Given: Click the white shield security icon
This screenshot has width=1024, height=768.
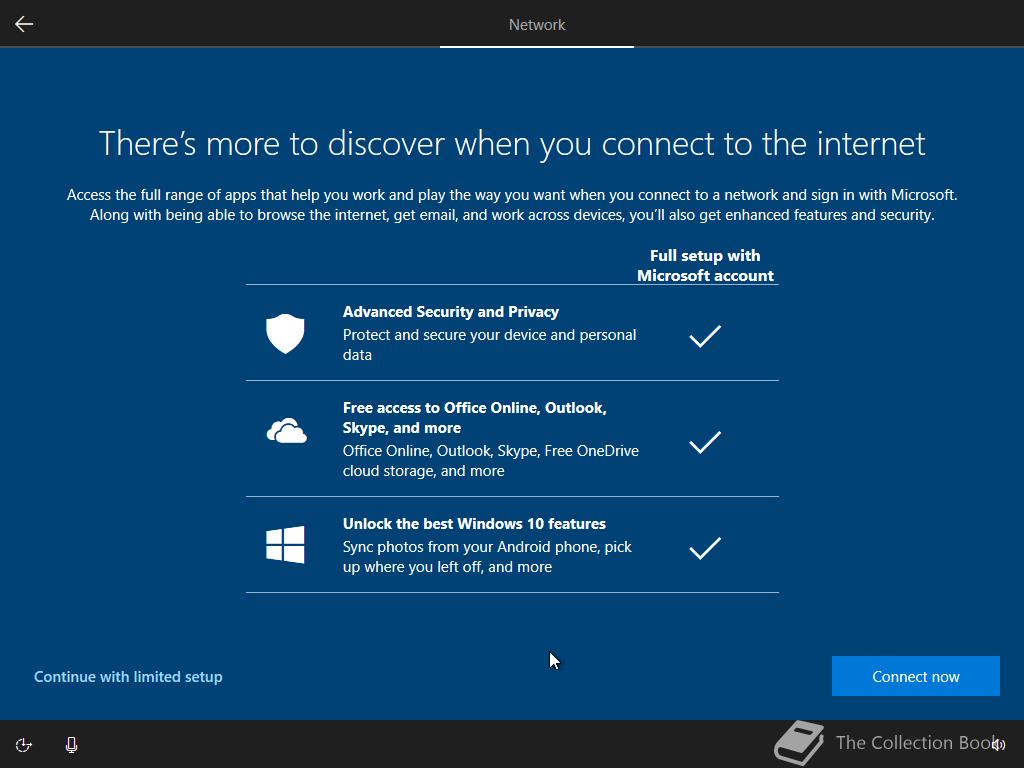Looking at the screenshot, I should (285, 334).
